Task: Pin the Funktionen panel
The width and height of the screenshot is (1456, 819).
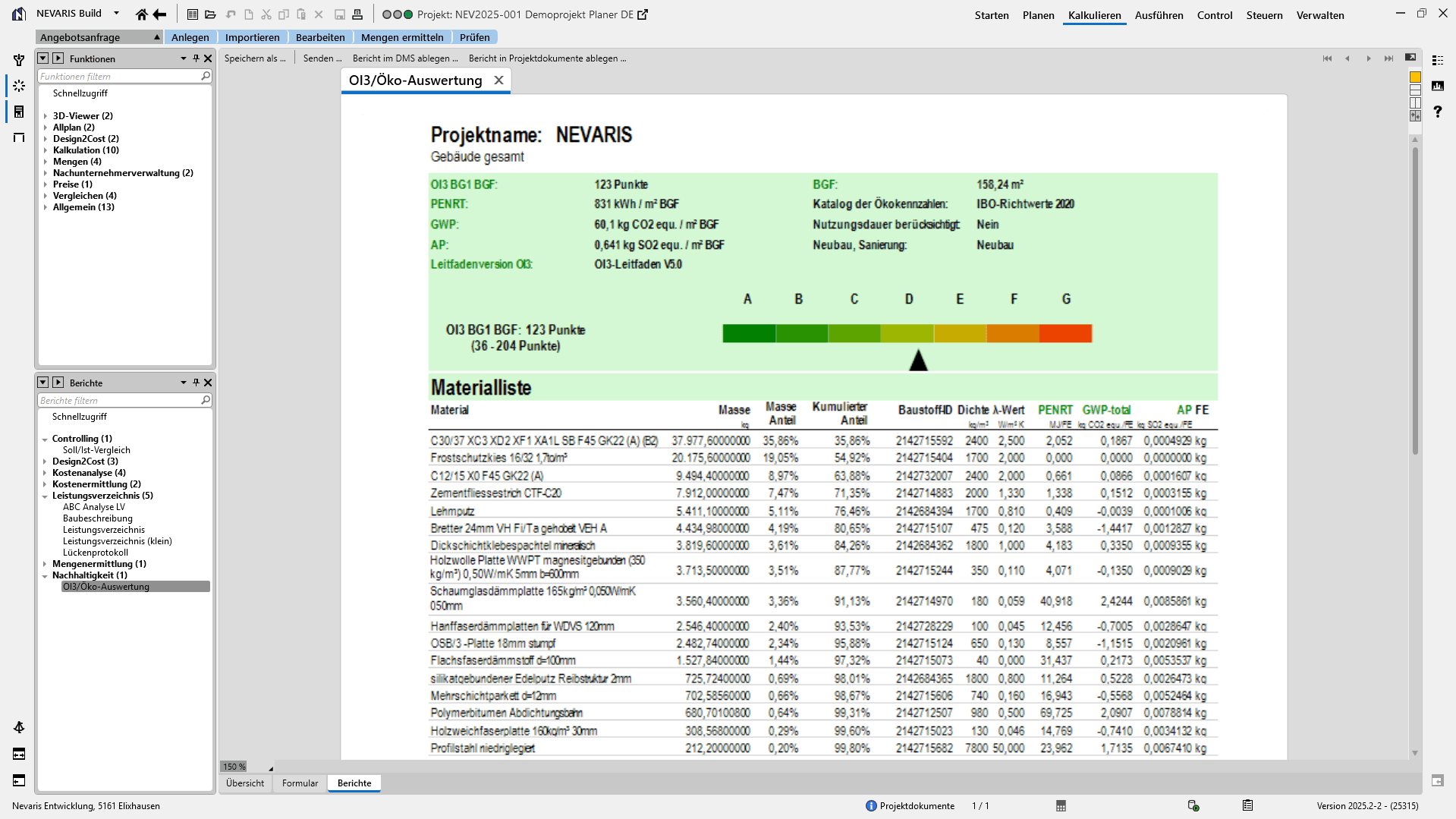Action: click(x=196, y=58)
